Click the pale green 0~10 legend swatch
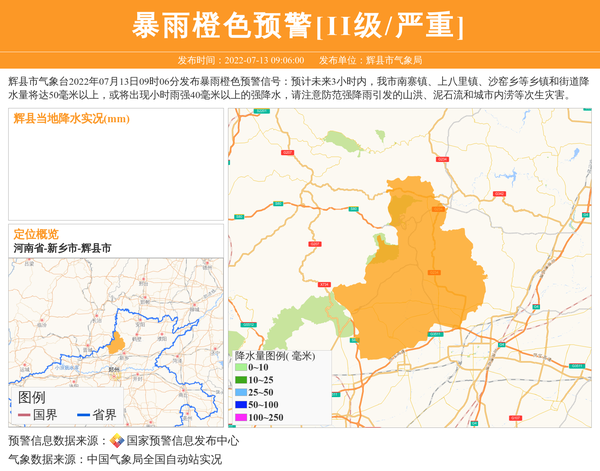This screenshot has width=600, height=471. [x=240, y=368]
